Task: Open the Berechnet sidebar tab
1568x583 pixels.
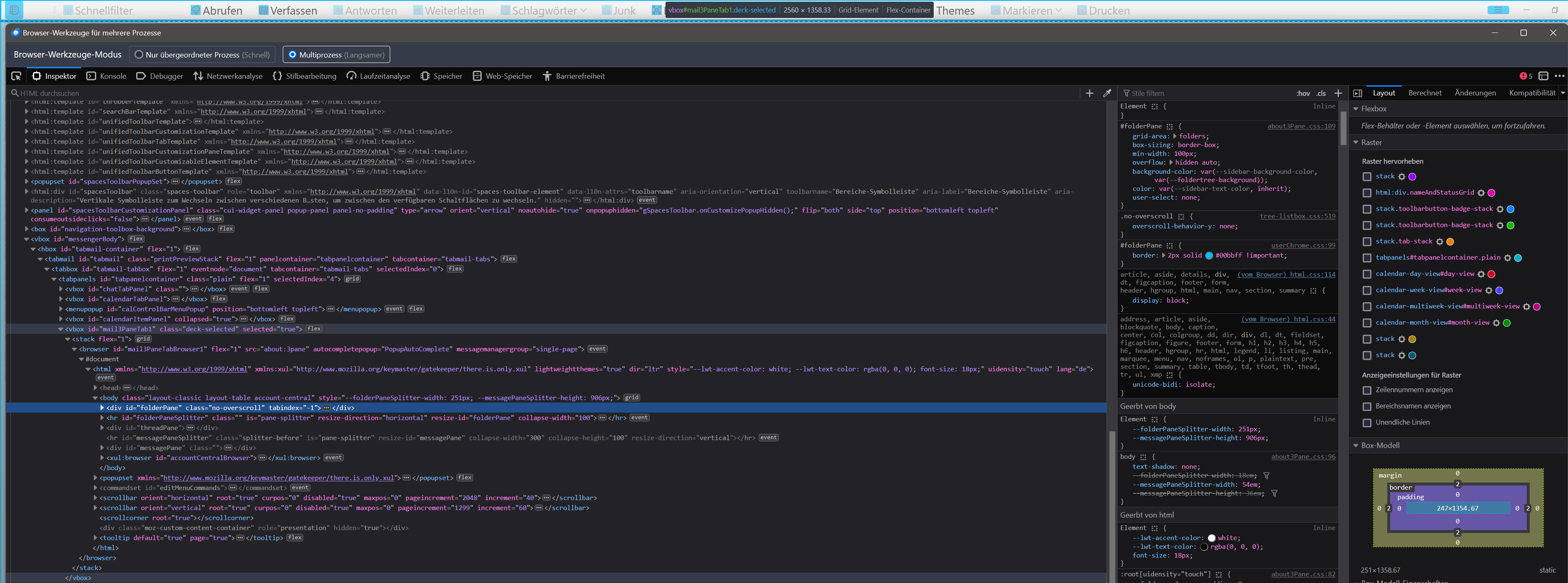Action: [x=1424, y=93]
